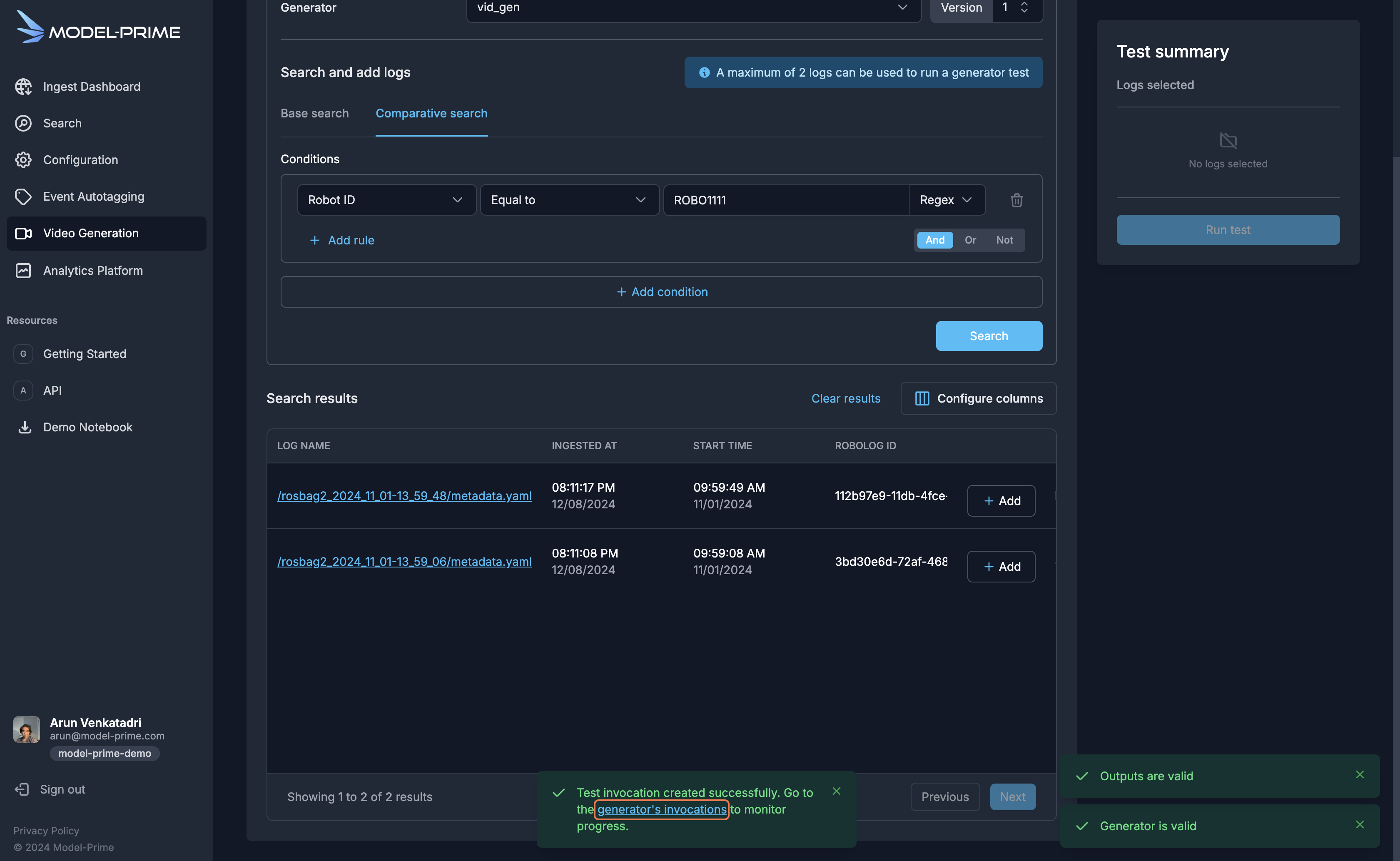Click the ROBO1111 value input field

click(x=786, y=200)
